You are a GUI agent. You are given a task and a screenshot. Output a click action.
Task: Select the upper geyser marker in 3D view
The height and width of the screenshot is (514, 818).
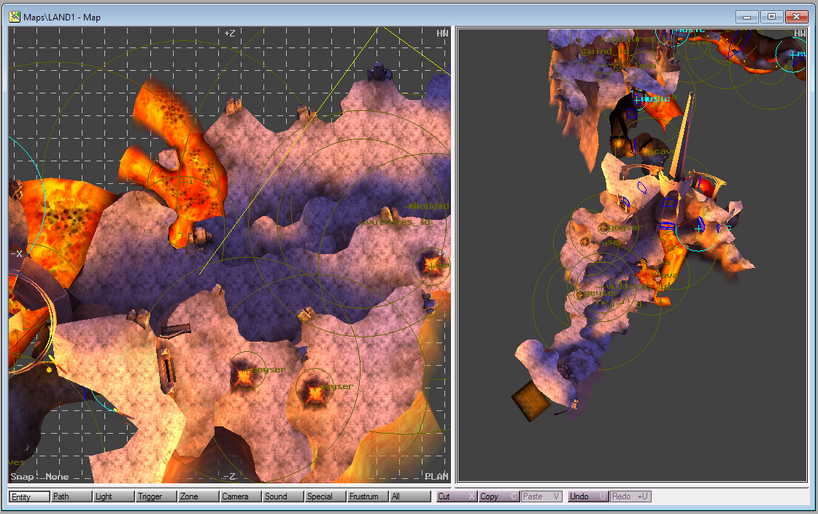(603, 228)
